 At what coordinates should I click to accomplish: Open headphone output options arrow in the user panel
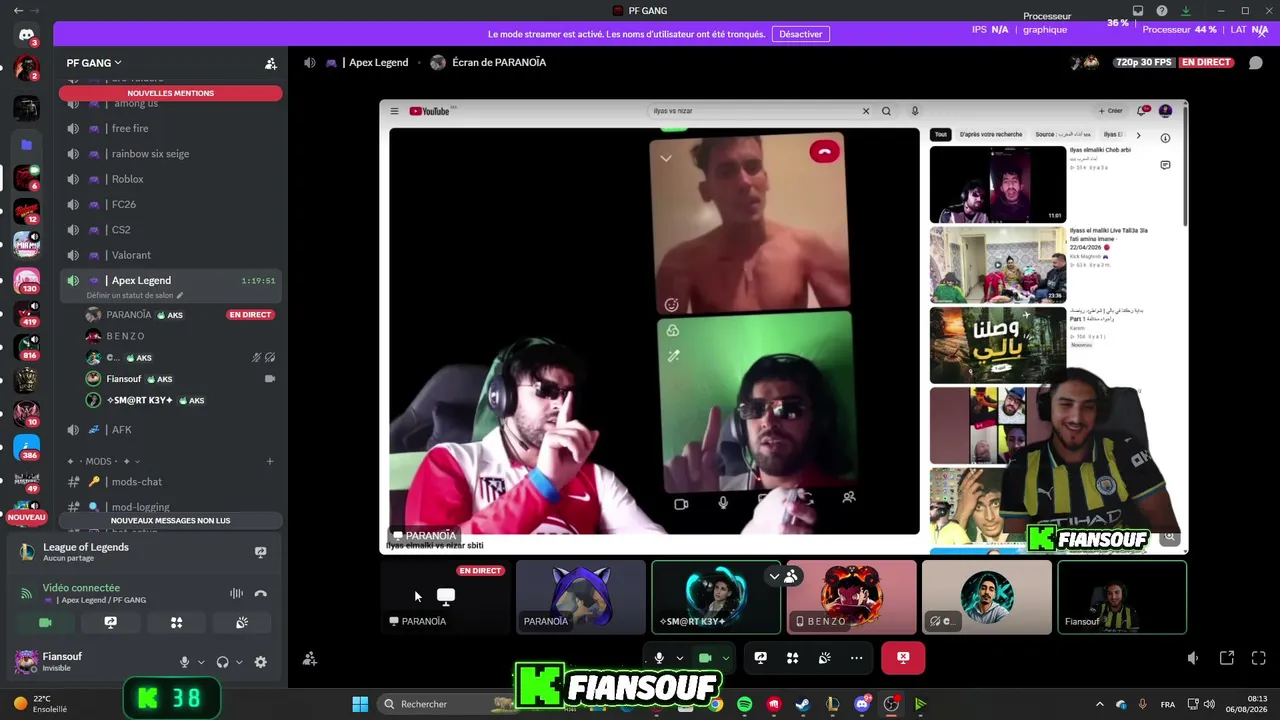coord(239,662)
